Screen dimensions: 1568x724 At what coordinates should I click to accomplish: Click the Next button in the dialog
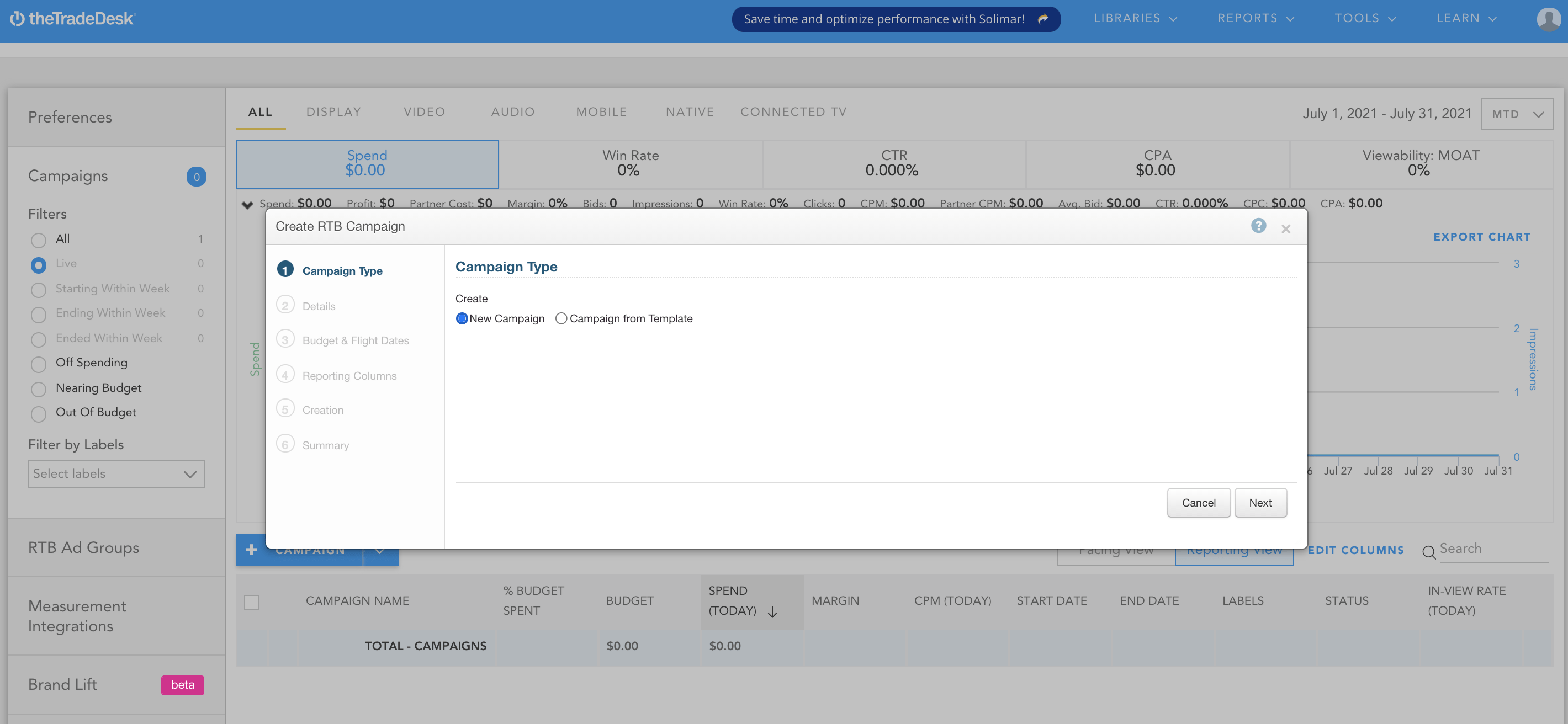pyautogui.click(x=1260, y=503)
